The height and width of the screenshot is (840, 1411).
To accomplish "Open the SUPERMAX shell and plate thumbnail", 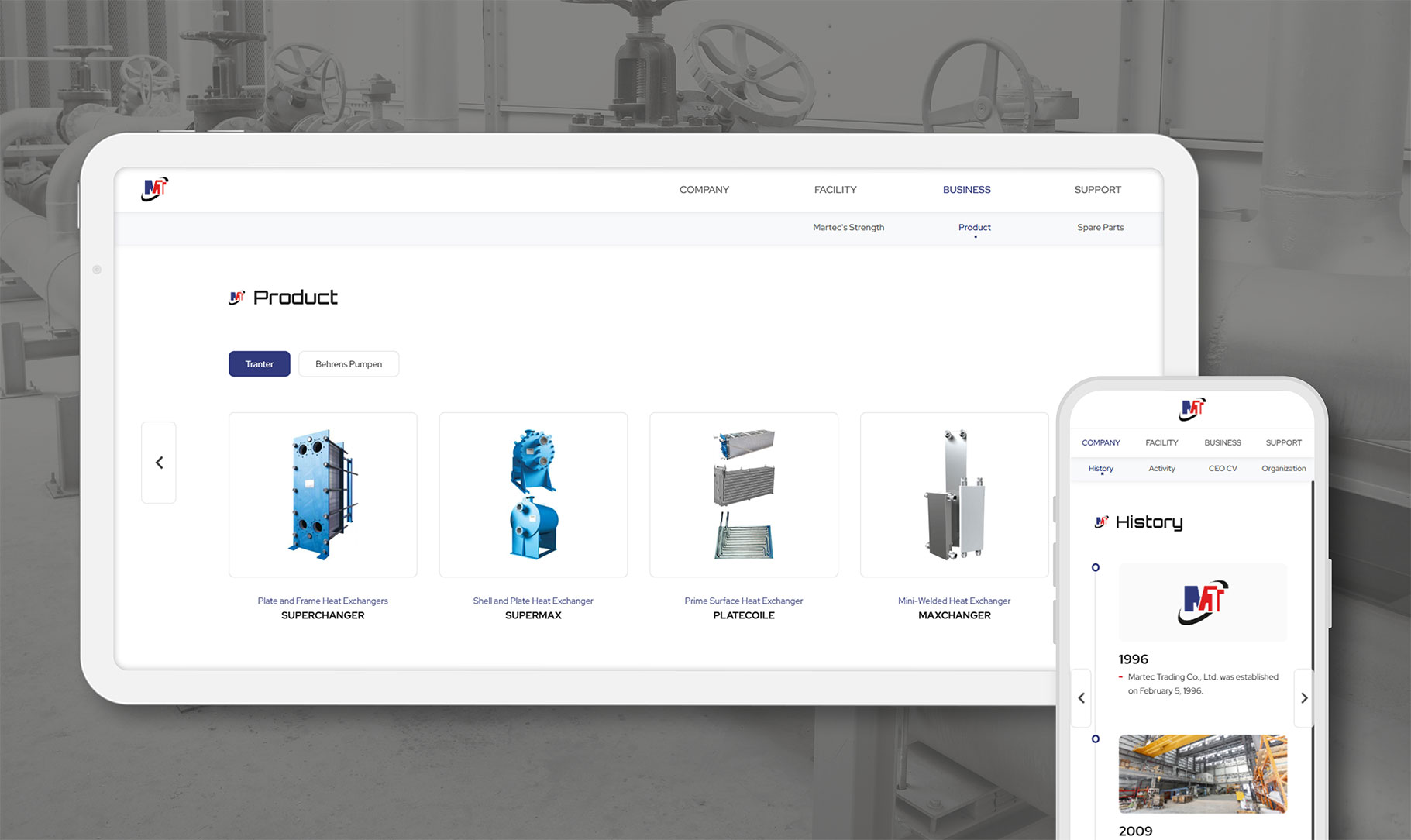I will pos(533,494).
